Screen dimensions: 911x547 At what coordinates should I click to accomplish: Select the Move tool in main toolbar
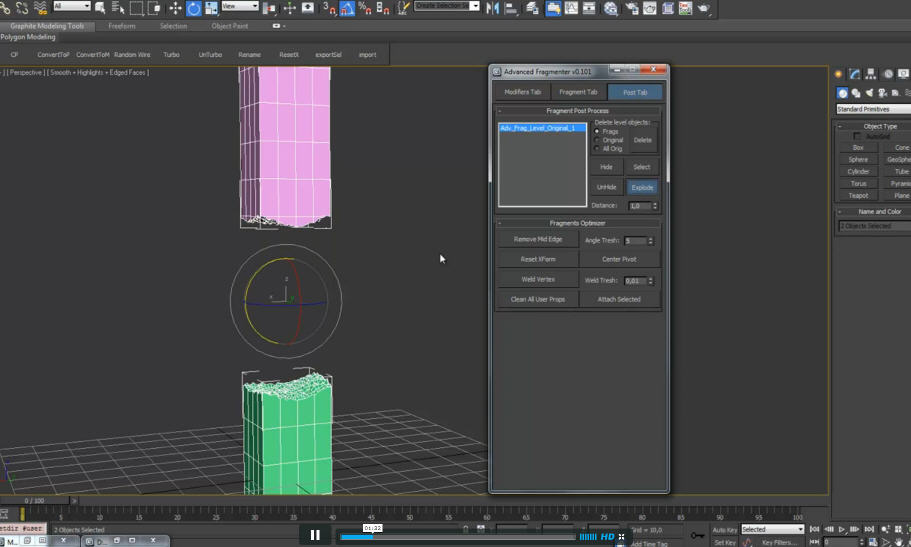coord(176,8)
